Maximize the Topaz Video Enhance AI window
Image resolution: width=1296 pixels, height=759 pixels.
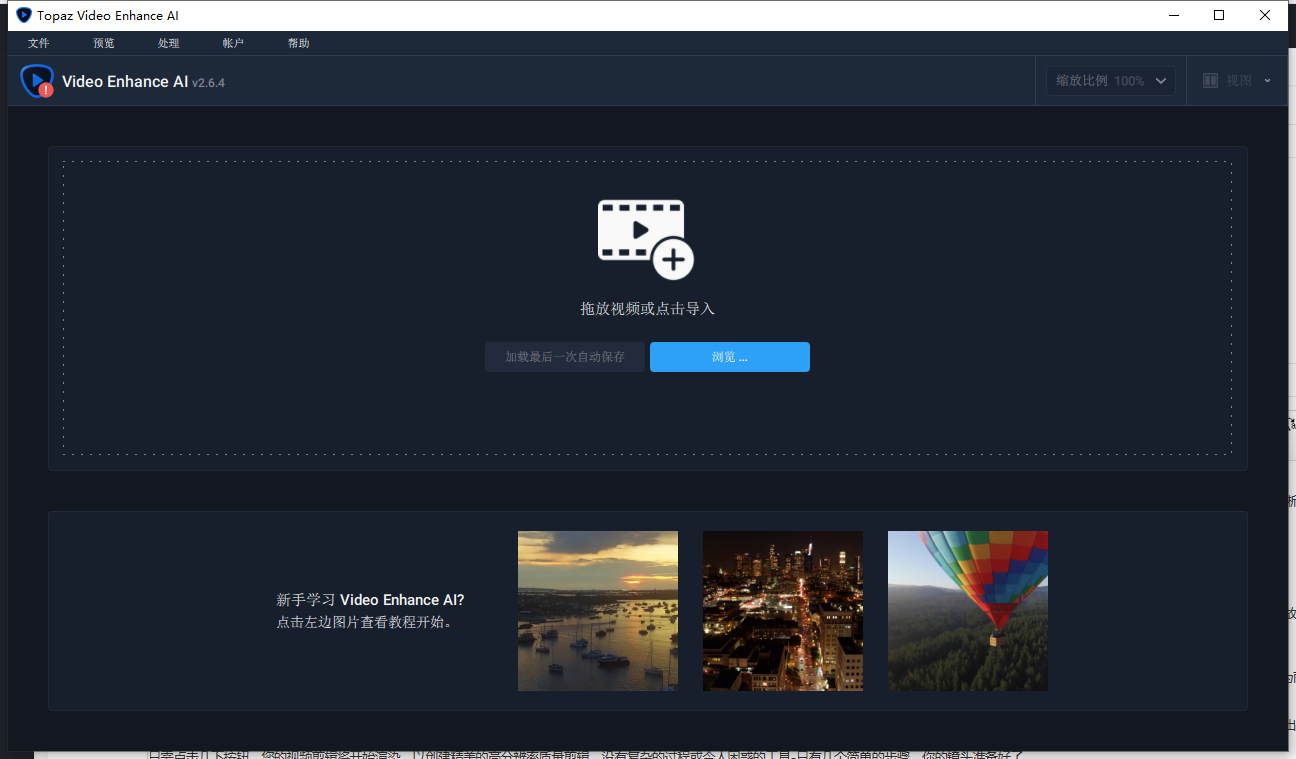pyautogui.click(x=1219, y=15)
